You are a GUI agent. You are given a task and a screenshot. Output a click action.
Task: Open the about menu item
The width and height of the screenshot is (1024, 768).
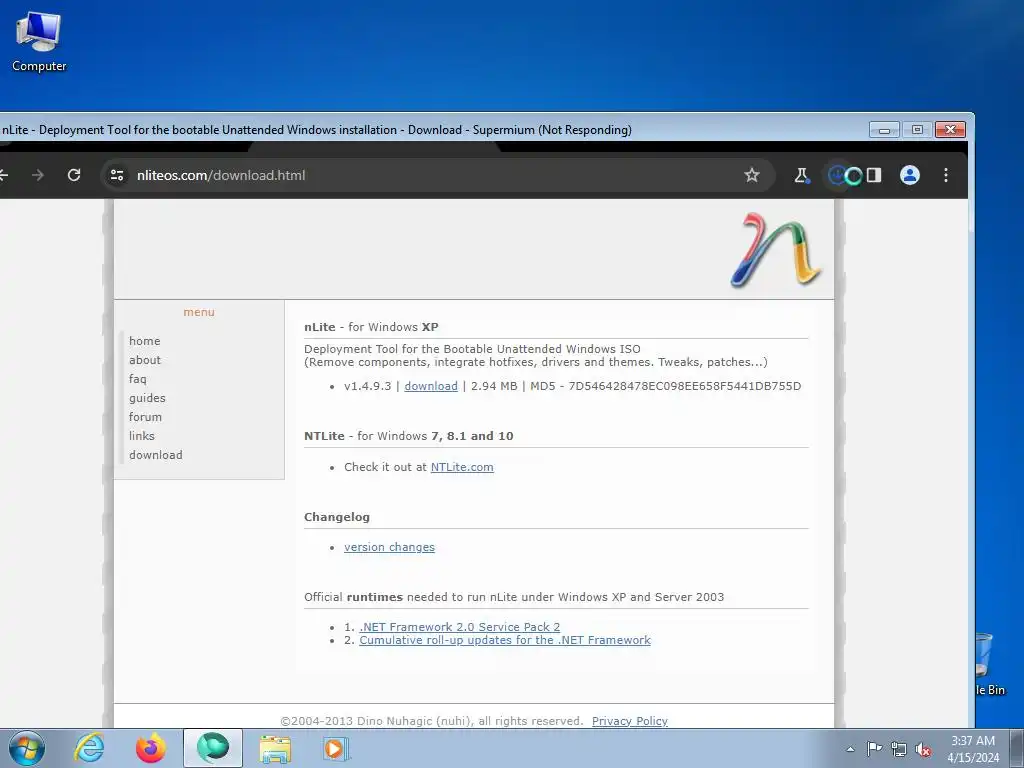pyautogui.click(x=144, y=360)
